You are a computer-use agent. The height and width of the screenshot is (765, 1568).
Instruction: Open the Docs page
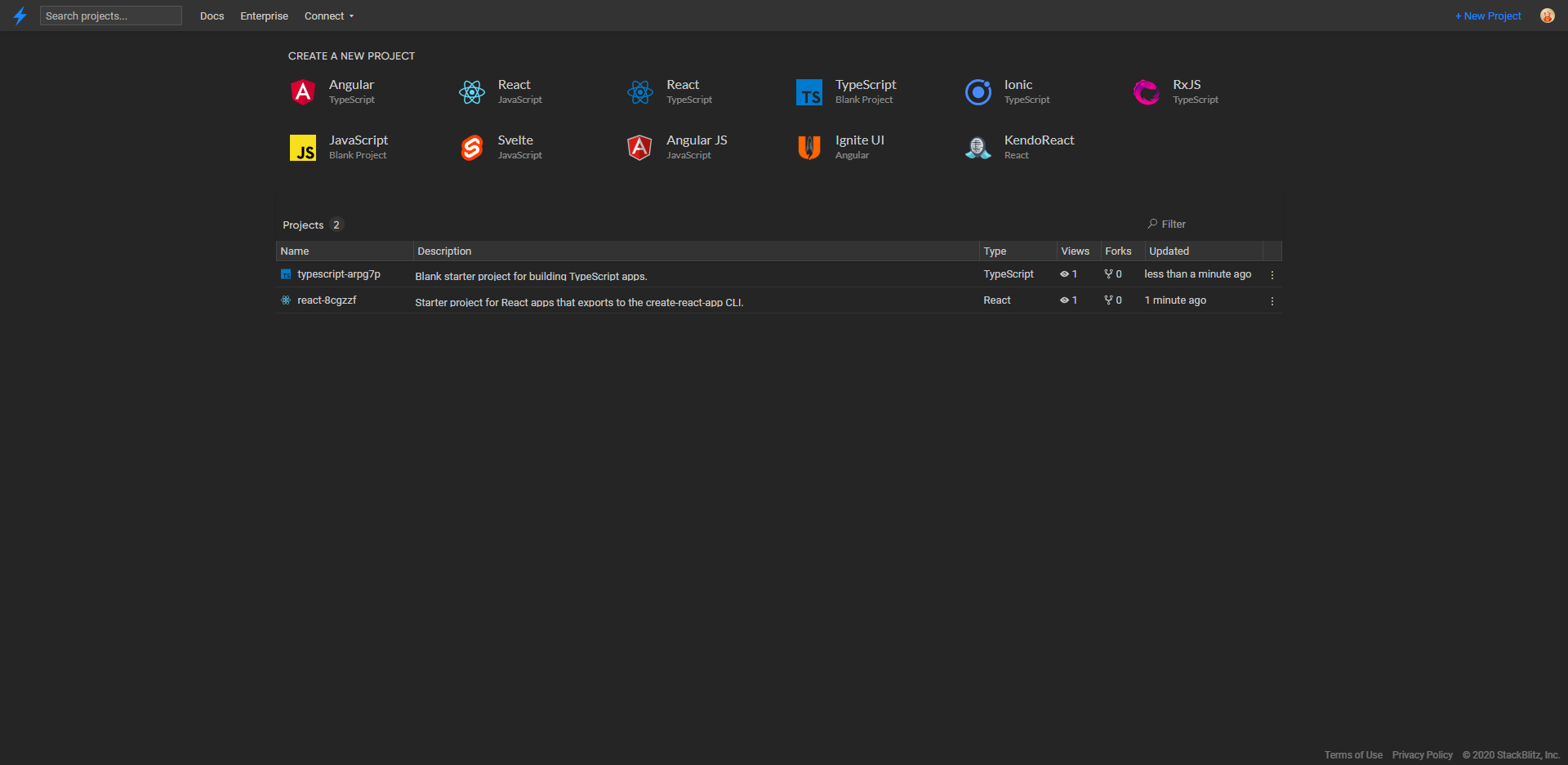tap(212, 16)
